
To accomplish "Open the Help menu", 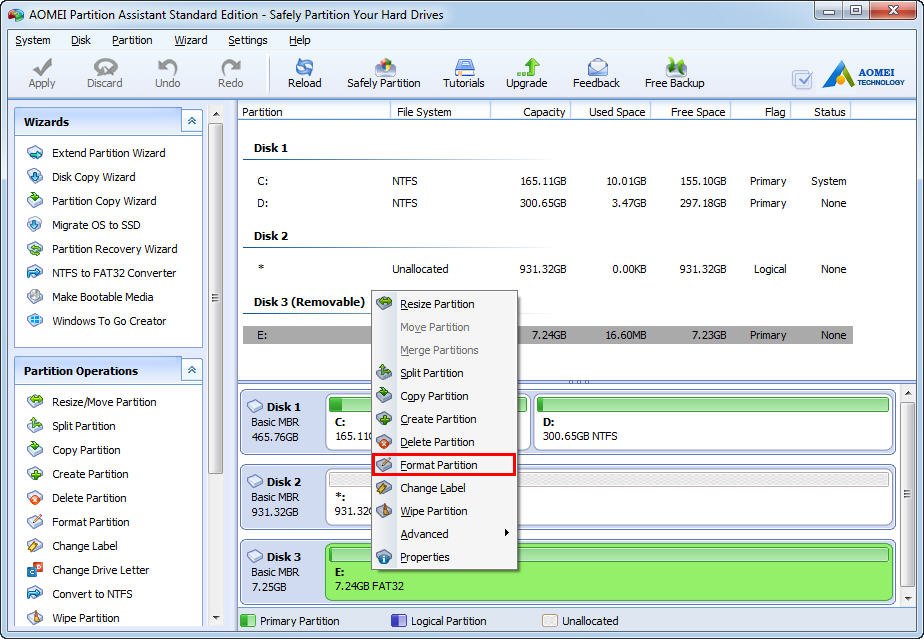I will coord(299,40).
